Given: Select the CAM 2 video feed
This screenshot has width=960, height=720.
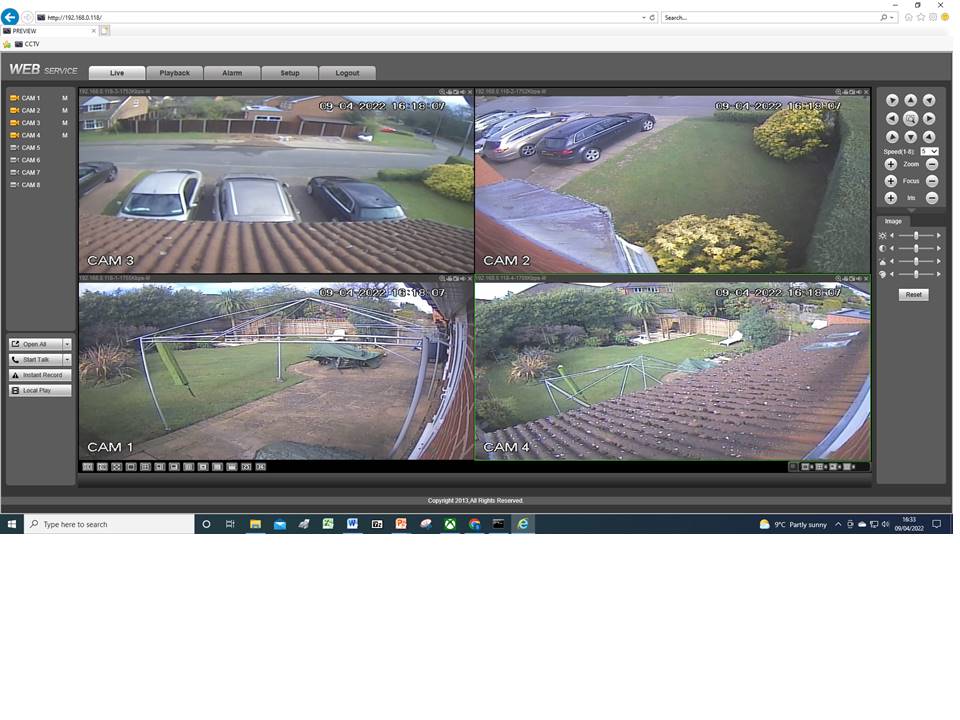Looking at the screenshot, I should click(671, 183).
